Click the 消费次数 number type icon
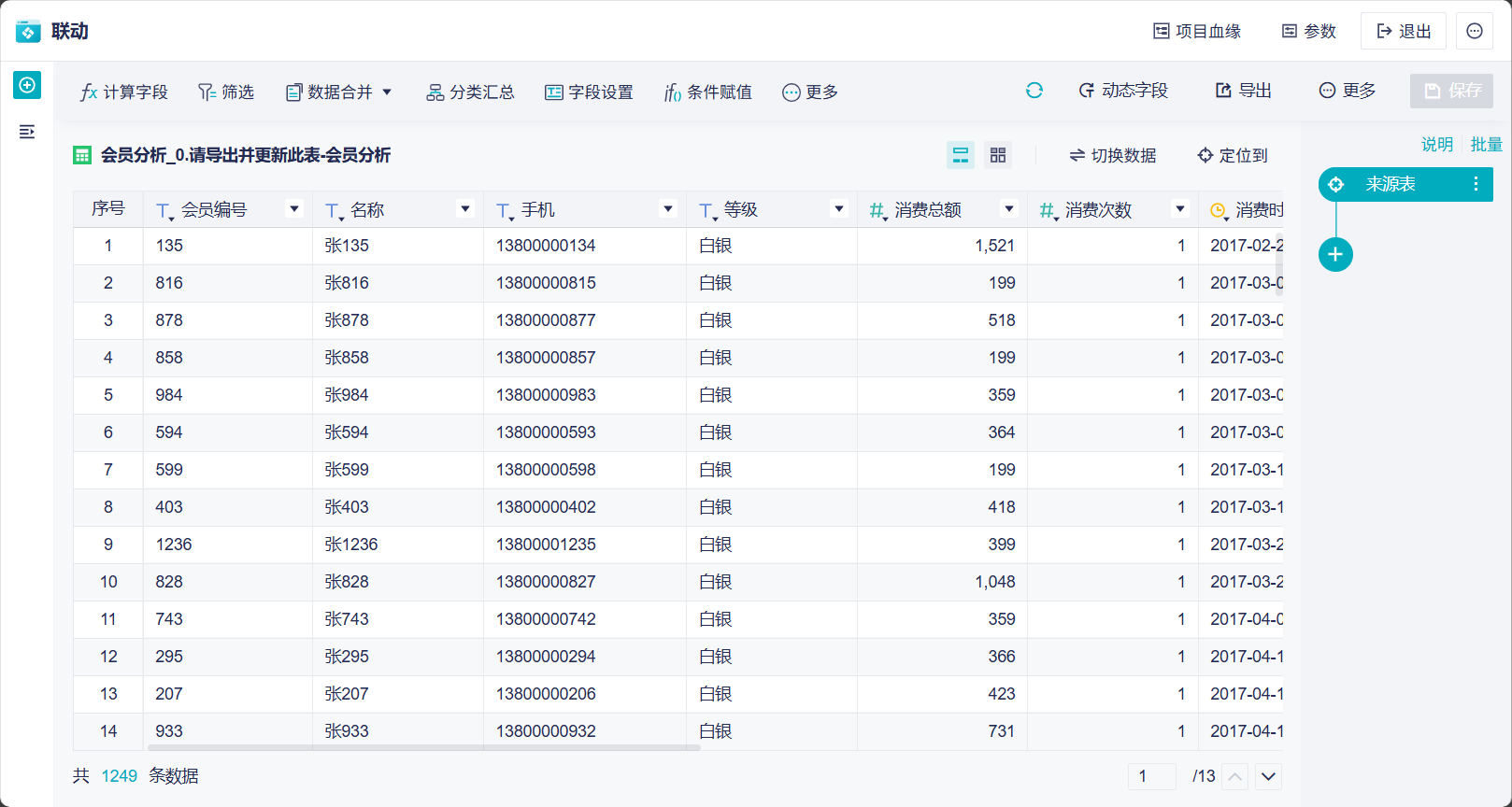Image resolution: width=1512 pixels, height=807 pixels. point(1048,211)
